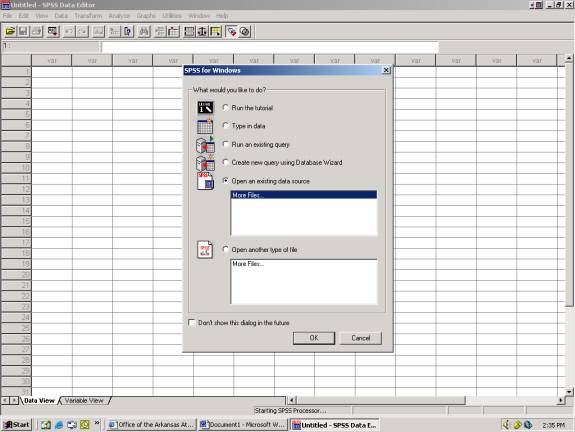This screenshot has height=432, width=575.
Task: Open the Dialog Recall toolbar icon
Action: click(53, 32)
